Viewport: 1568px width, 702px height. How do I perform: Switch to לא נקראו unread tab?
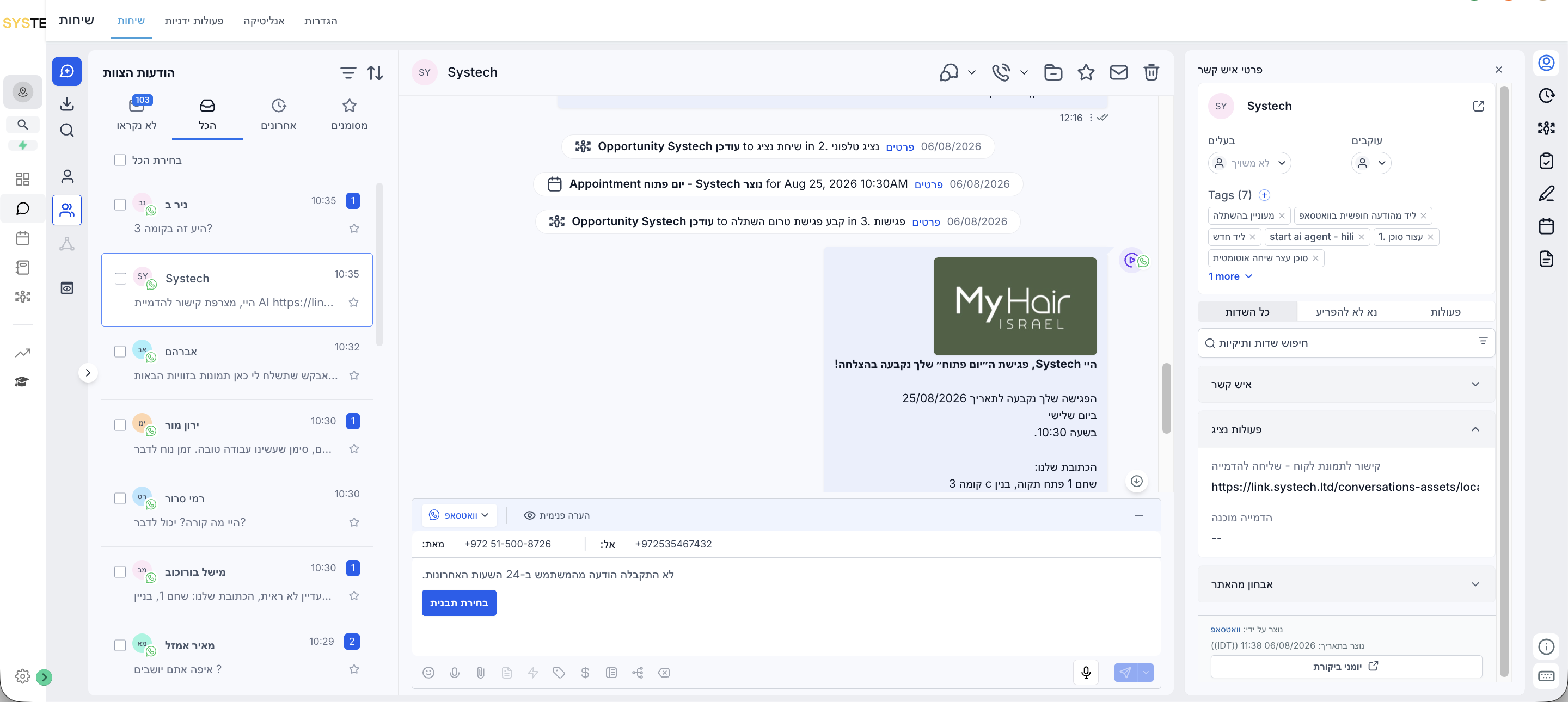[137, 114]
